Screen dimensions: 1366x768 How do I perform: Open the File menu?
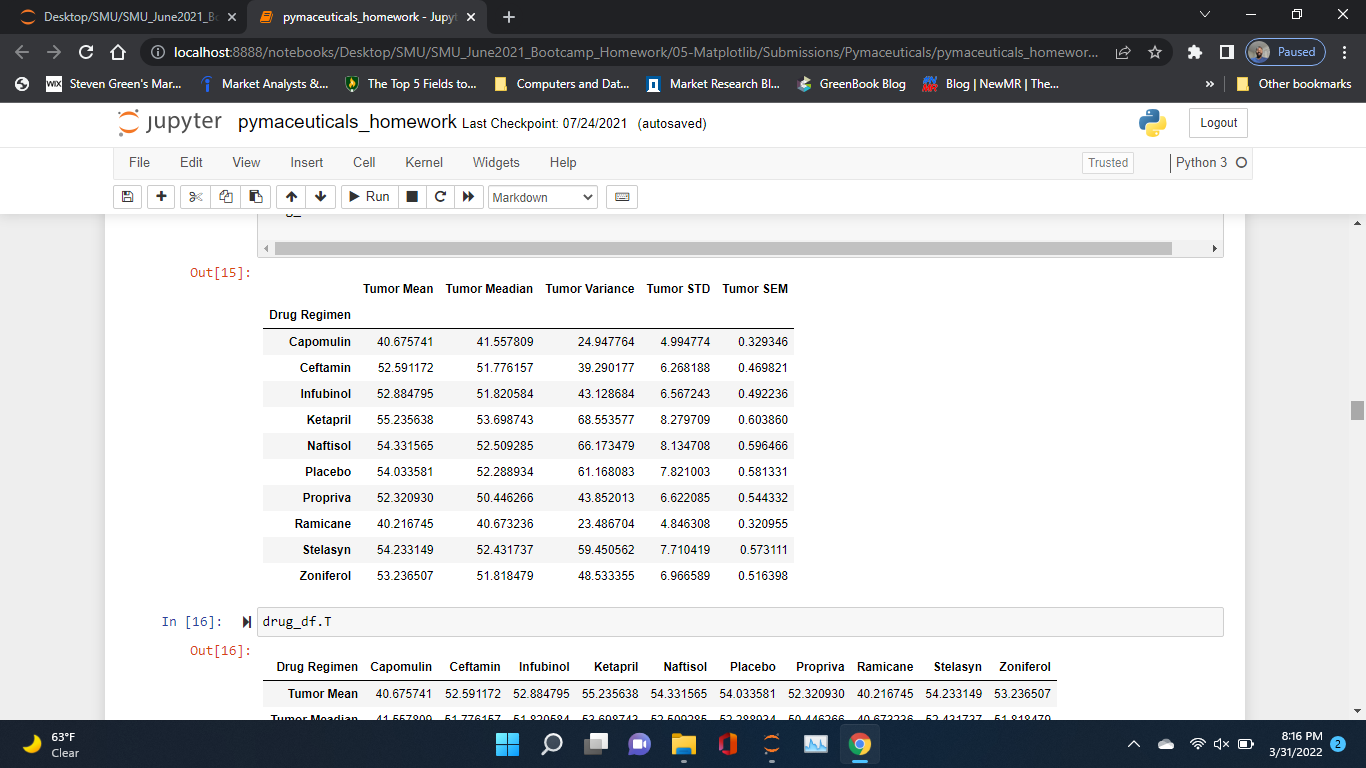click(139, 162)
